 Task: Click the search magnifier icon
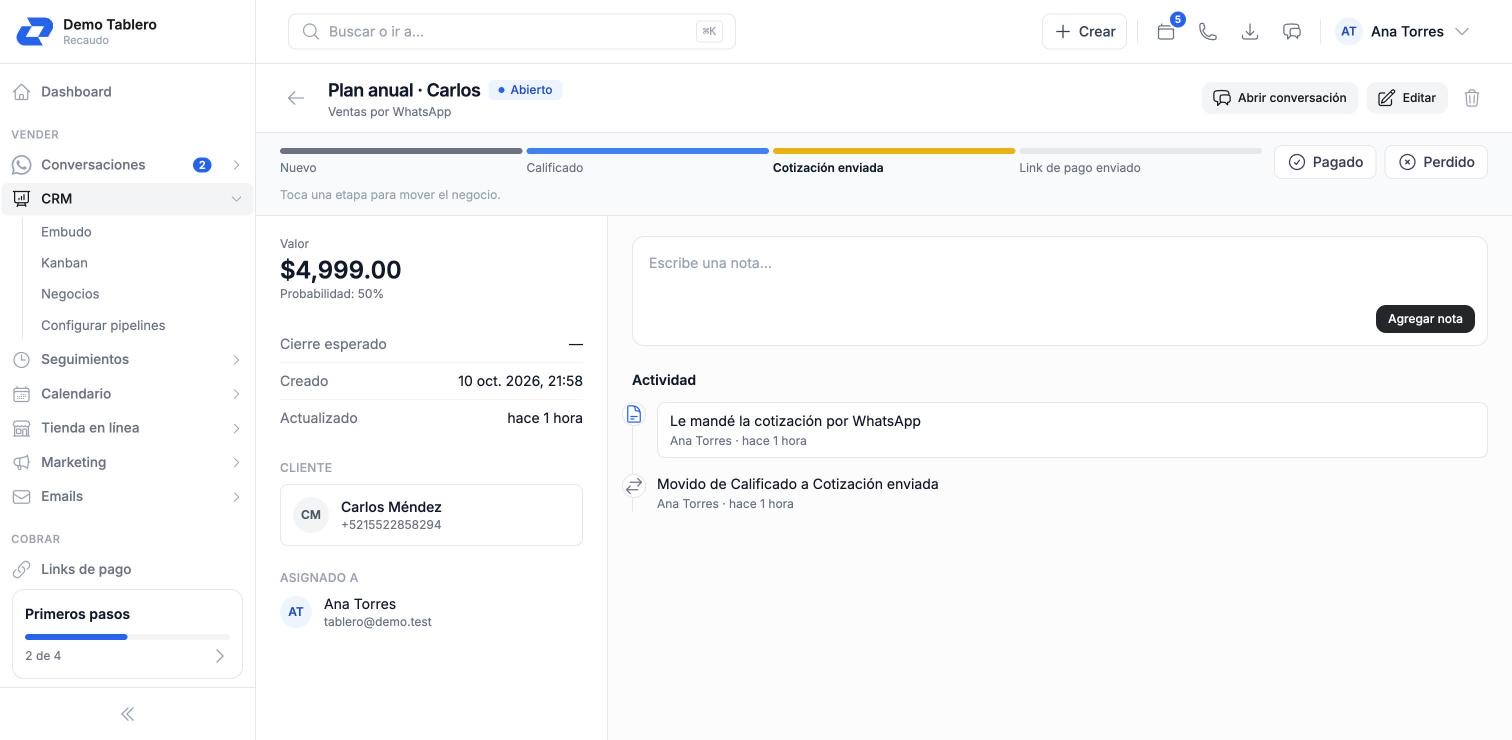[311, 32]
